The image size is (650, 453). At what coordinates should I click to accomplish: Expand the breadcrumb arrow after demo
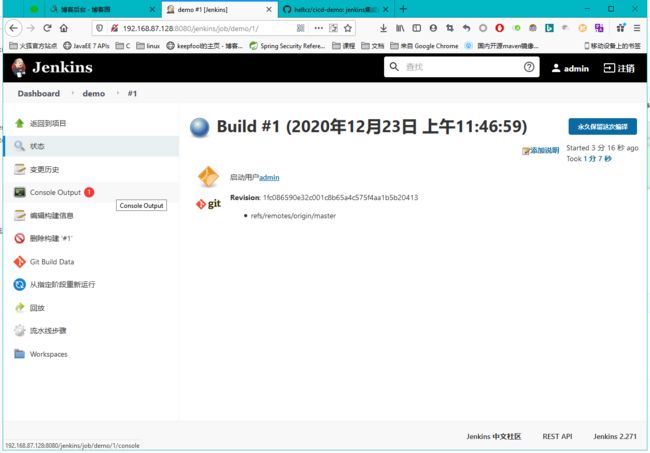click(118, 93)
